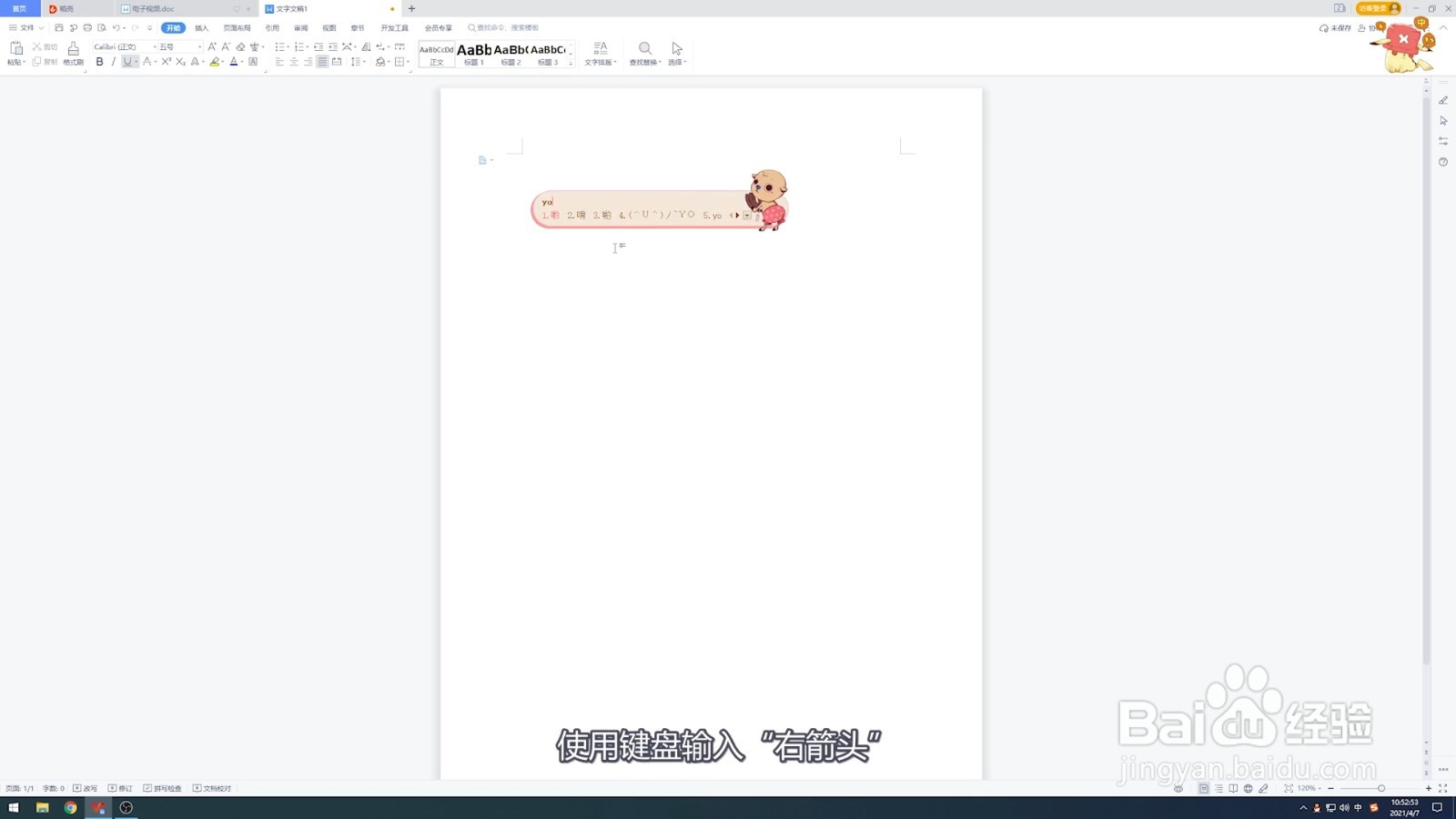The height and width of the screenshot is (819, 1456).
Task: Switch to web layout globe icon
Action: click(x=1249, y=788)
